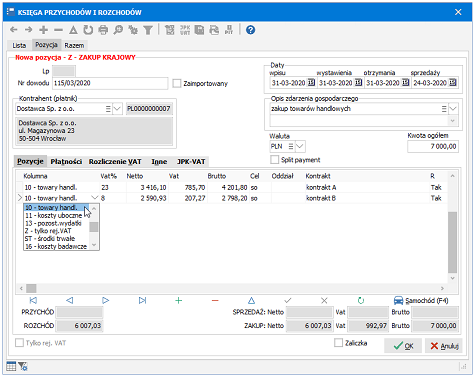Open calendar for the wystawienia date
Screen dimensions: 475x377
[358, 83]
